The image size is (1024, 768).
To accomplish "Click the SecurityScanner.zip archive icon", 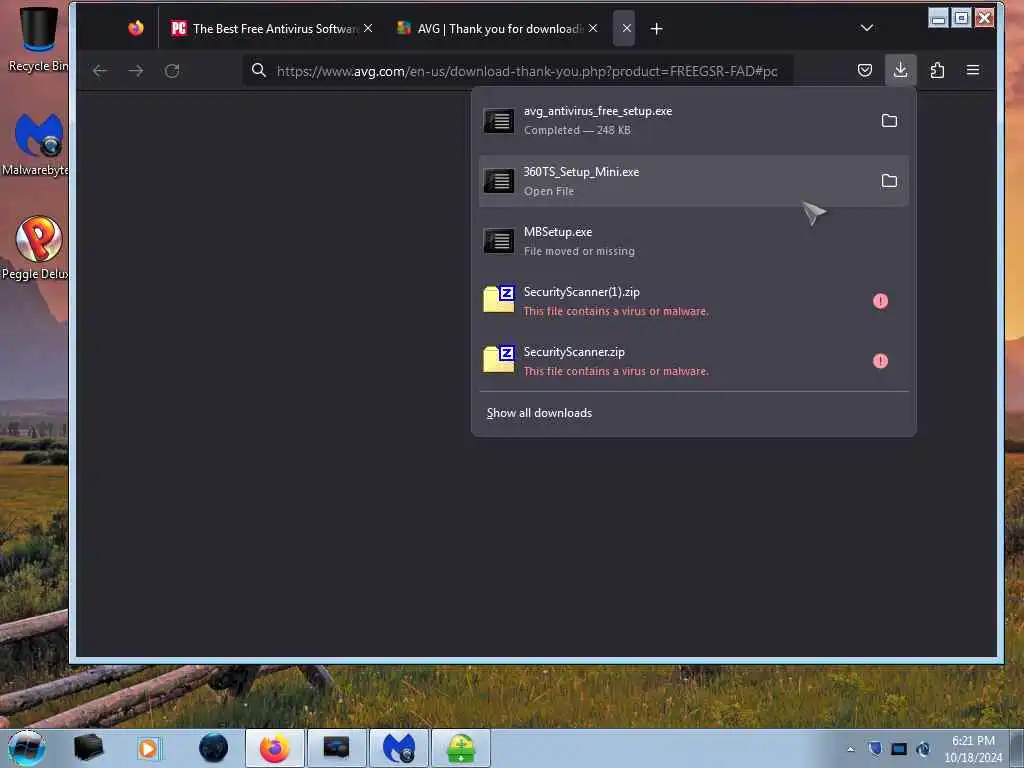I will pos(499,359).
